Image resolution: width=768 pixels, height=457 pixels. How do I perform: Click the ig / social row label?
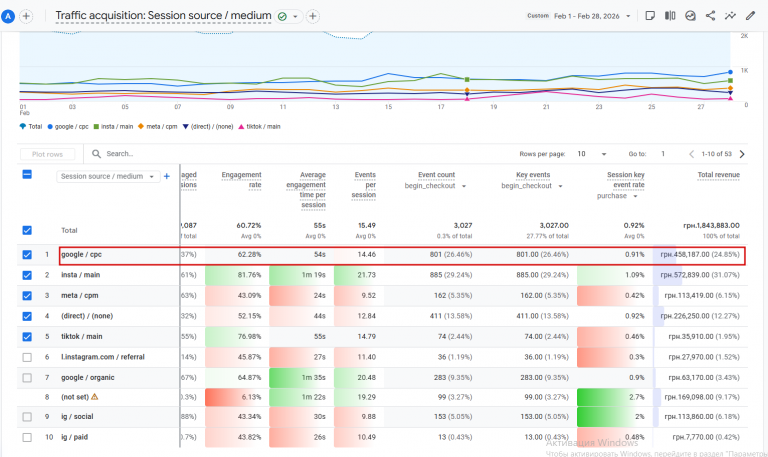(x=77, y=417)
